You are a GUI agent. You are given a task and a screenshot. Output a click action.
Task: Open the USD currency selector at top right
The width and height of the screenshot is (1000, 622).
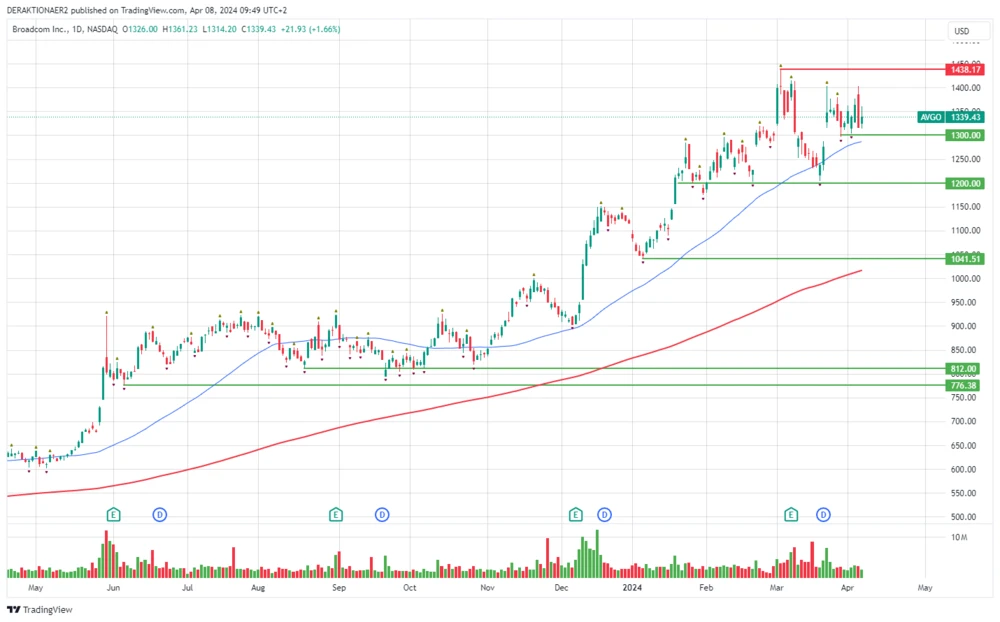963,31
